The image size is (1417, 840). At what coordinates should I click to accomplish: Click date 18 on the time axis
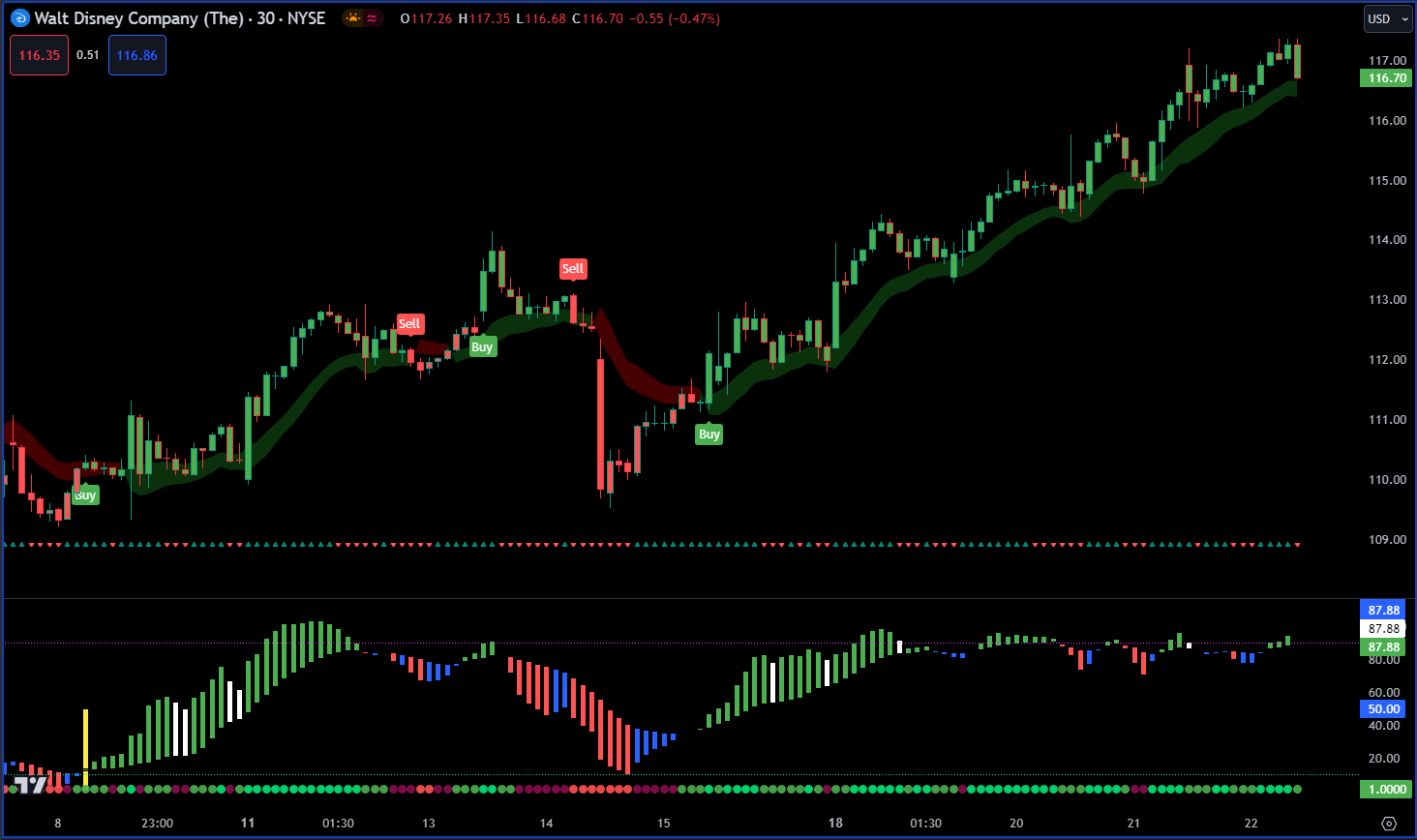835,824
